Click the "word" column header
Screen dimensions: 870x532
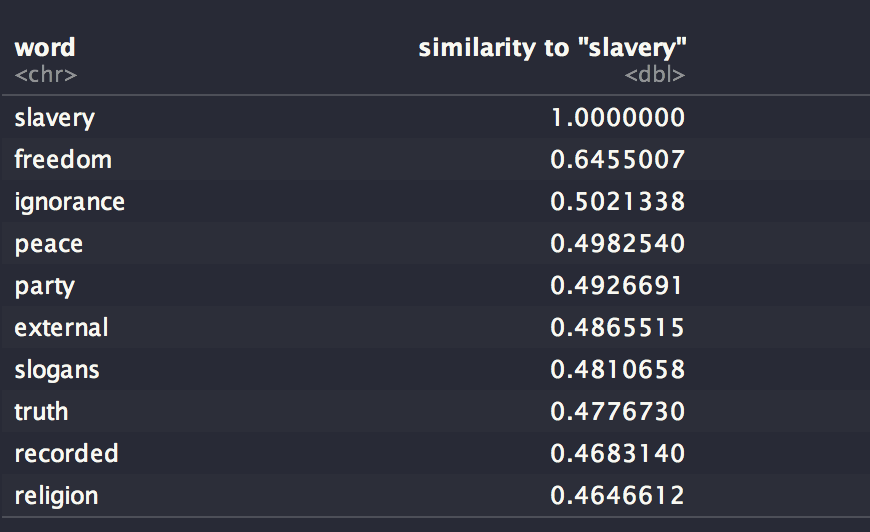coord(44,47)
